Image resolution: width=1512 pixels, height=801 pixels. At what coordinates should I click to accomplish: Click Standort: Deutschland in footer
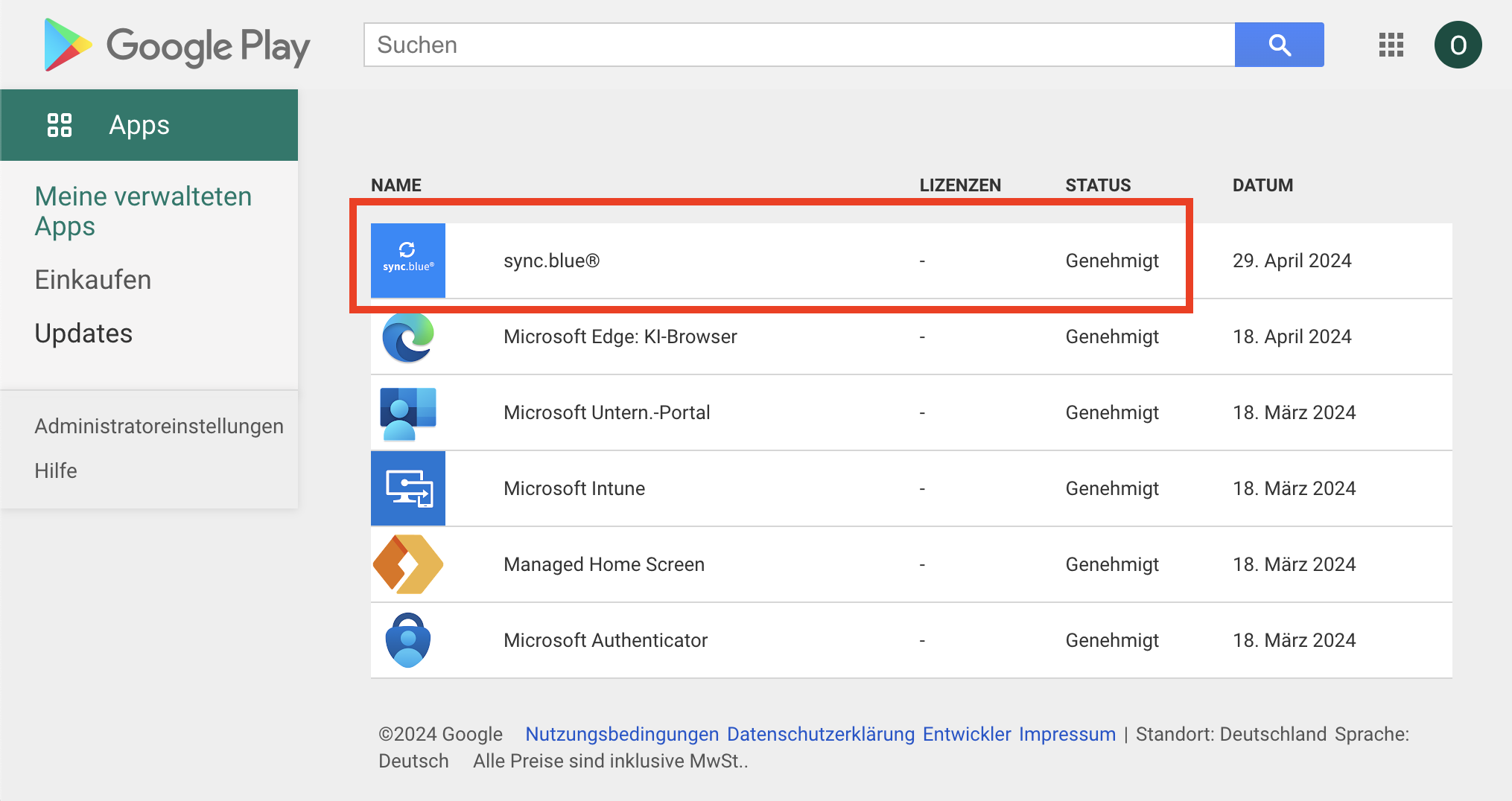pos(1231,734)
